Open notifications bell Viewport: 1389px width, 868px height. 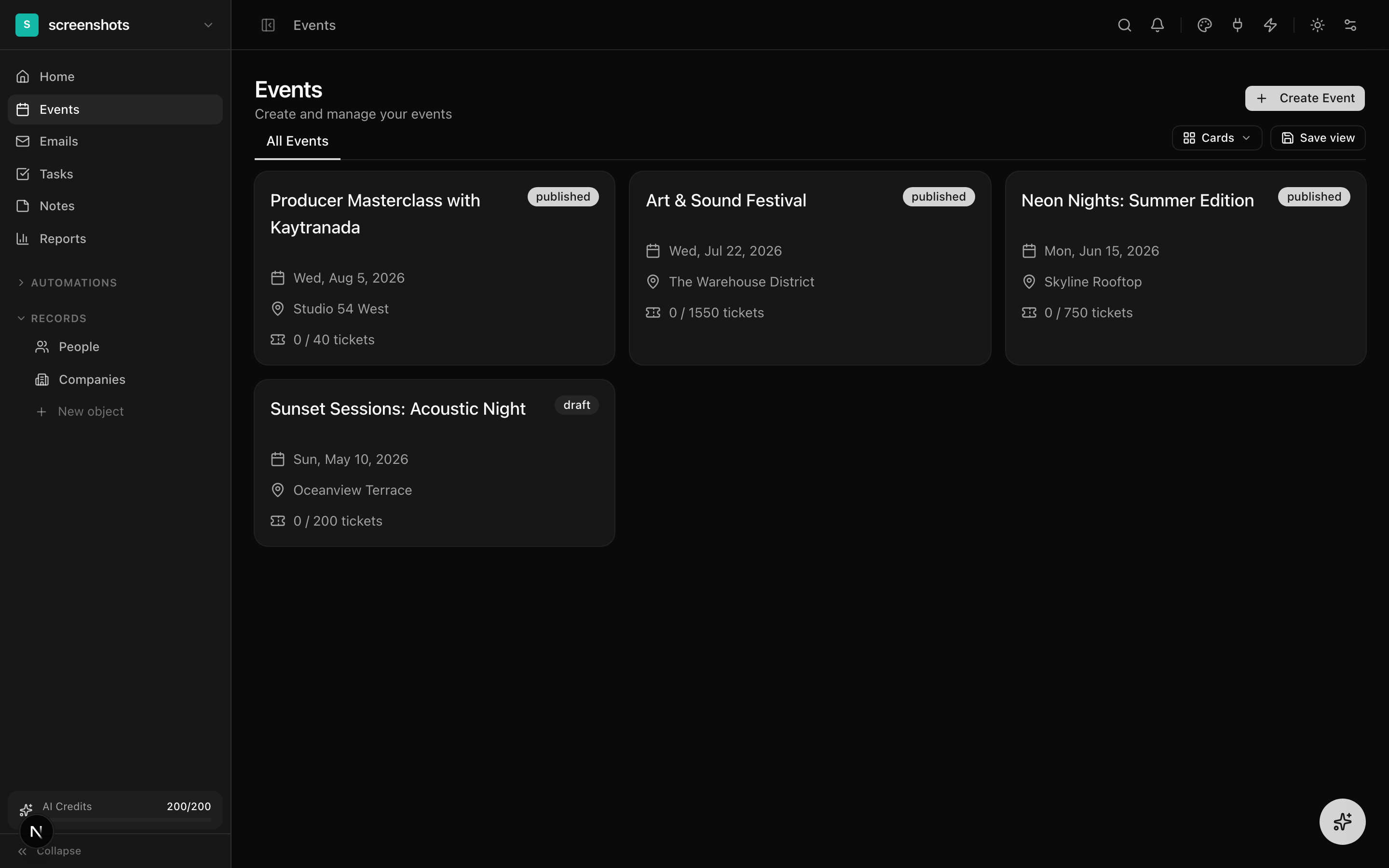pos(1157,25)
